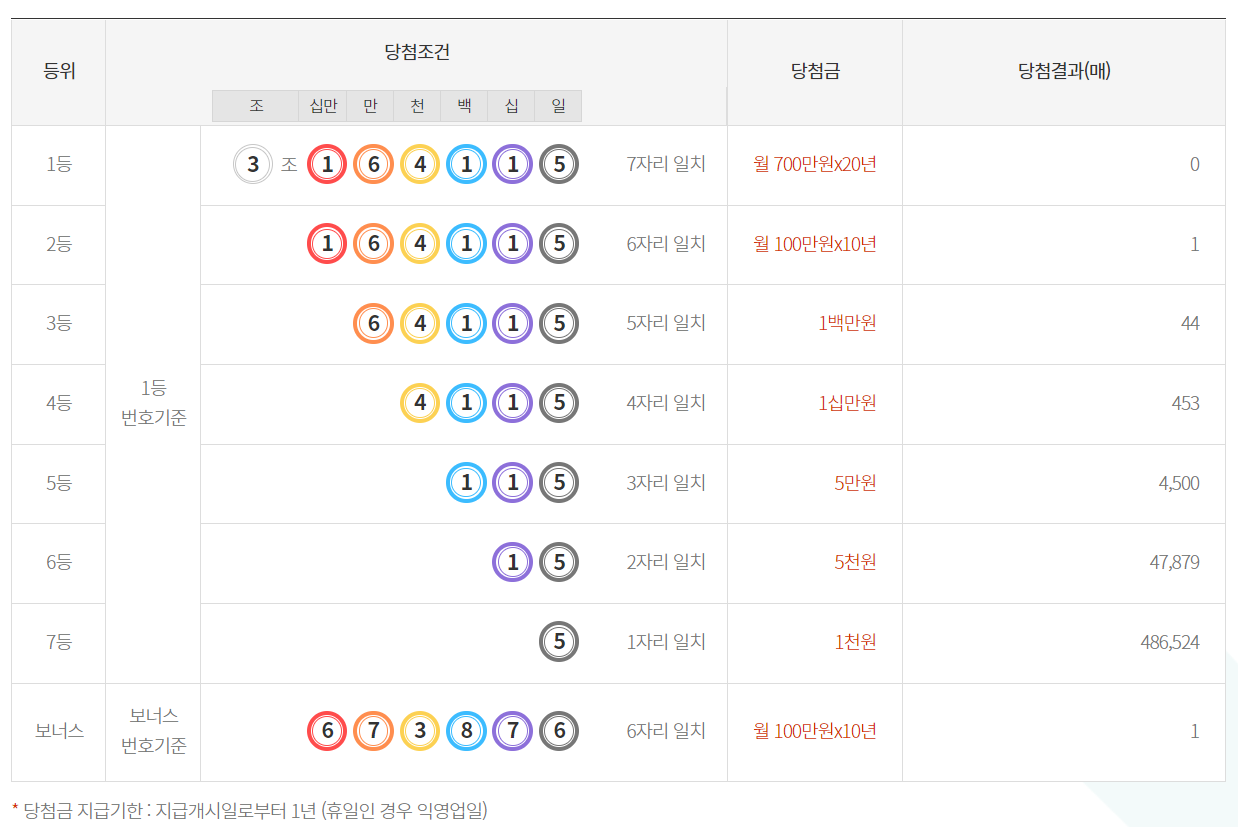Click the gray ball 5 in the 7등 row
This screenshot has height=827, width=1238.
(559, 641)
